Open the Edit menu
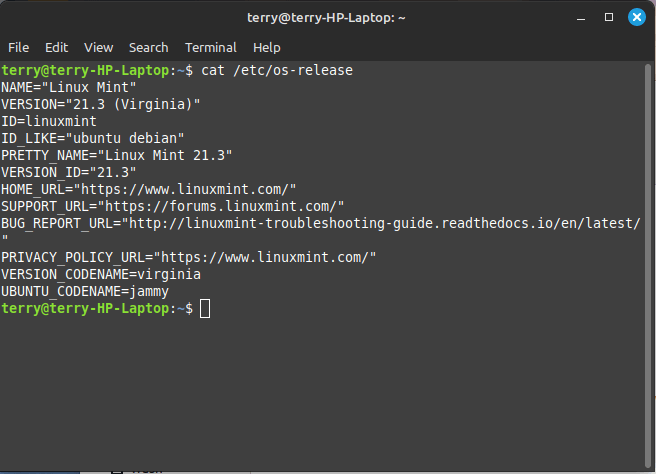Screen dimensions: 656x474 (x=56, y=48)
